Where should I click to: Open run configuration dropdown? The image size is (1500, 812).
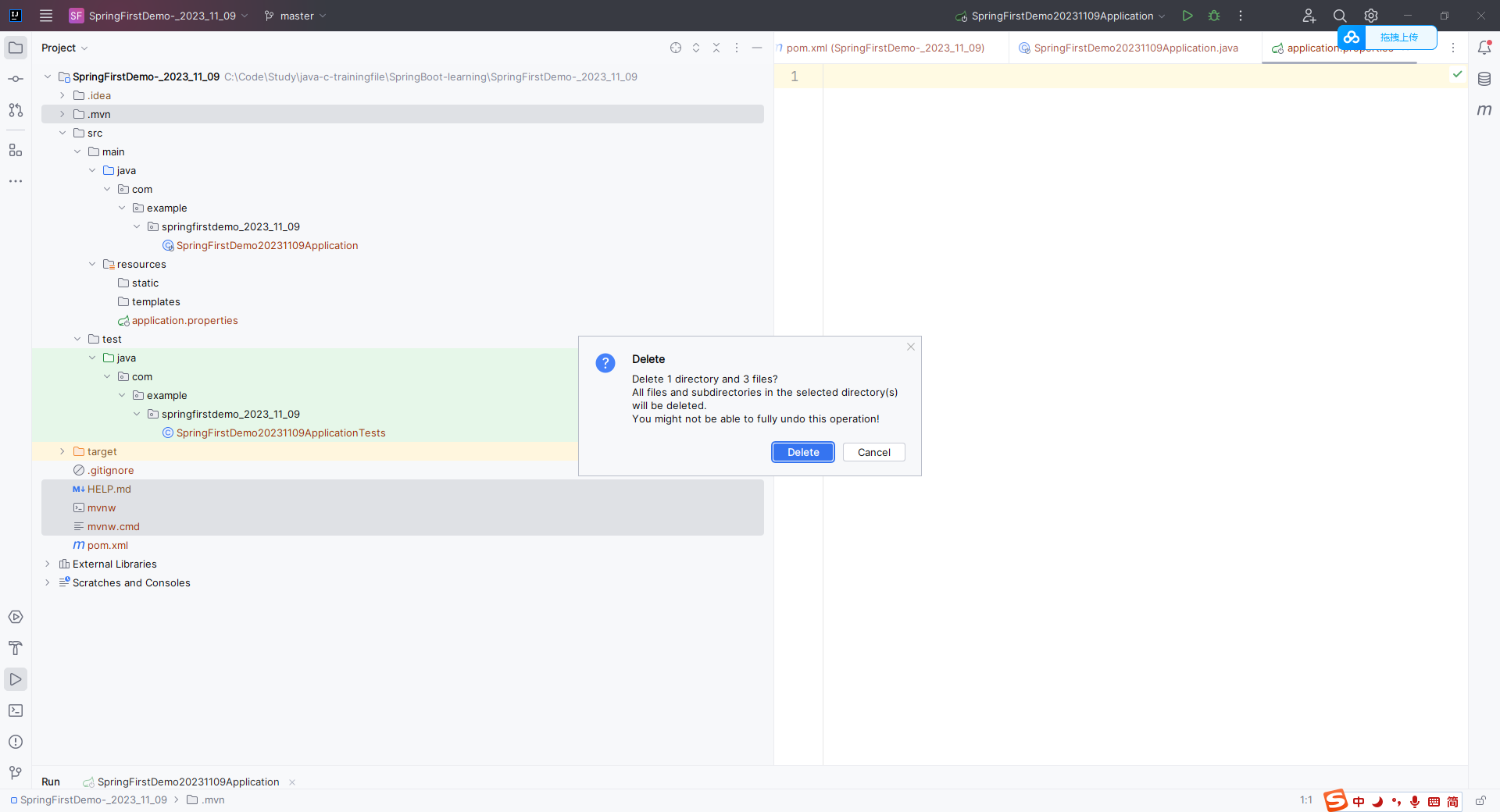click(1060, 16)
